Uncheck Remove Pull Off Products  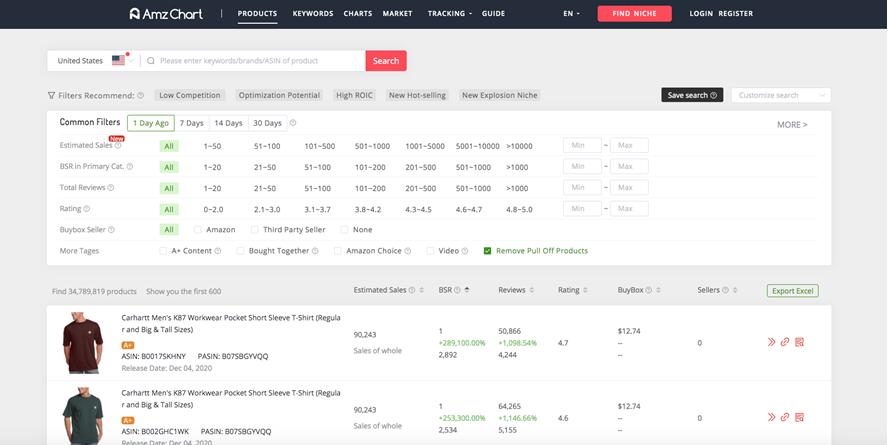tap(487, 251)
